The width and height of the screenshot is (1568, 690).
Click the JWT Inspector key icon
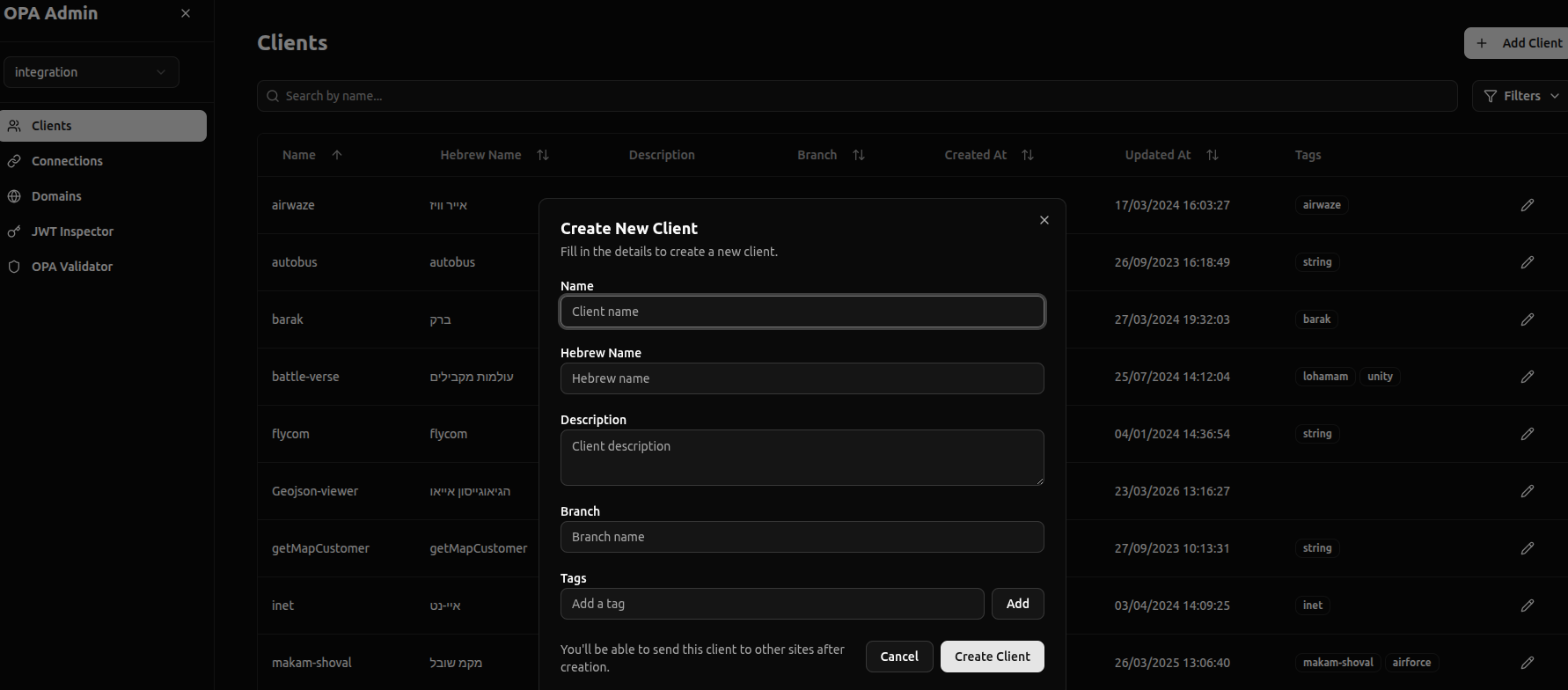coord(14,231)
